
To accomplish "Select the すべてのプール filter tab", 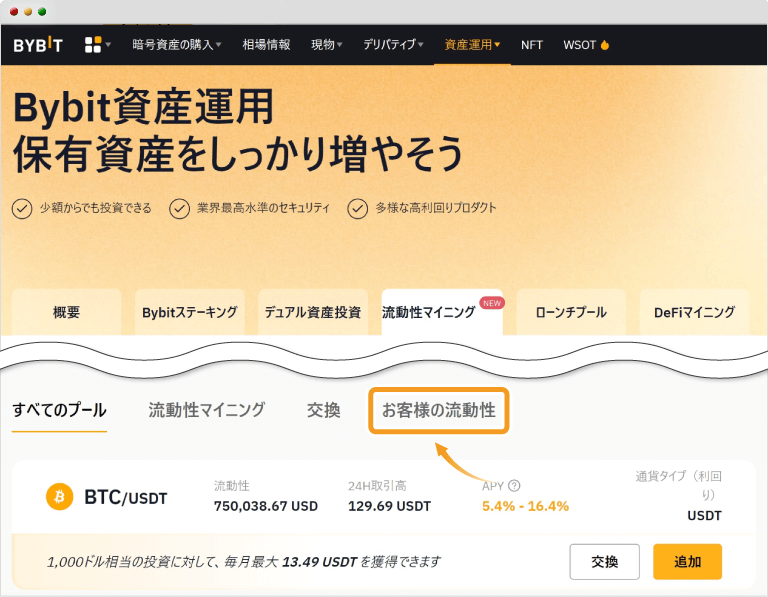I will 59,410.
